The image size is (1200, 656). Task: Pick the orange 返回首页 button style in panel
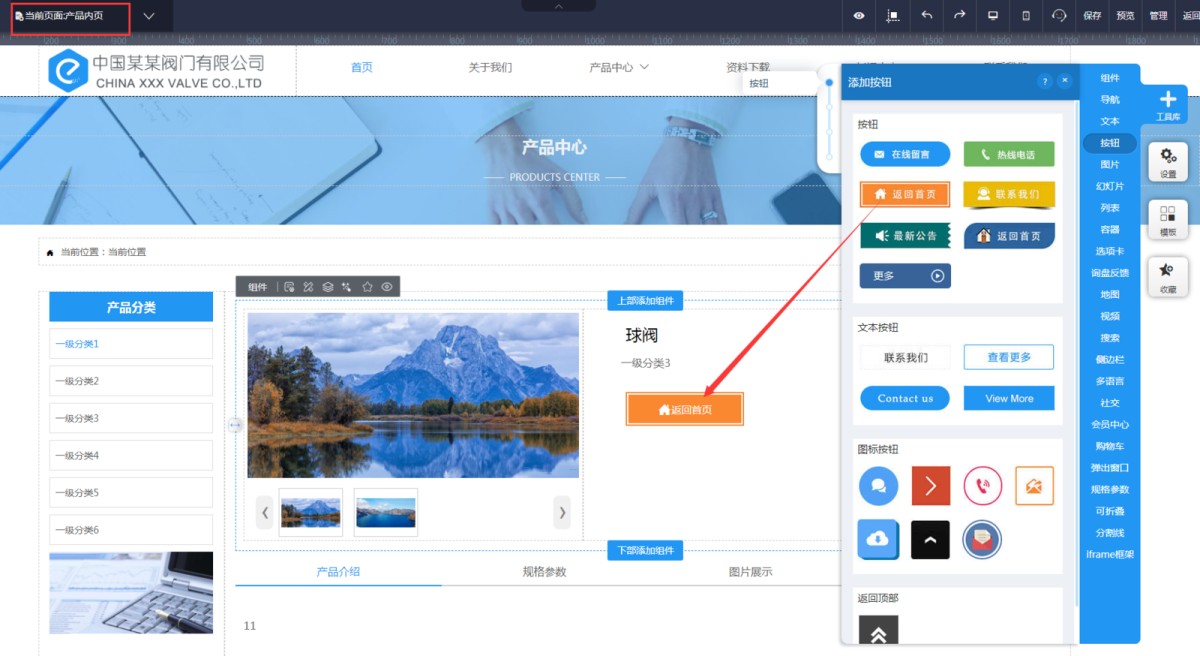point(905,194)
